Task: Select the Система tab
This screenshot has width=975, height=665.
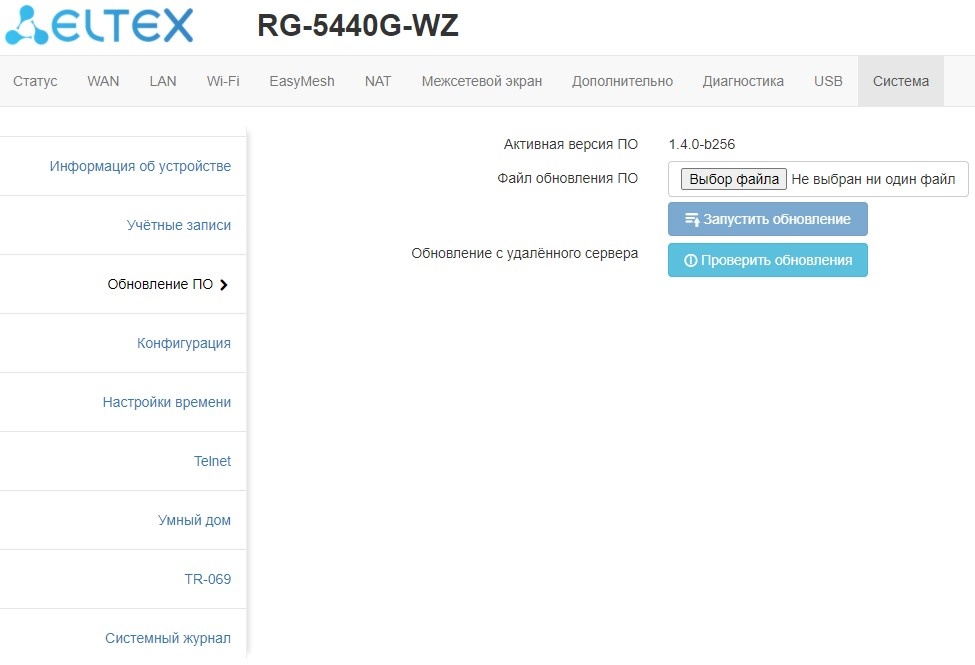Action: coord(901,81)
